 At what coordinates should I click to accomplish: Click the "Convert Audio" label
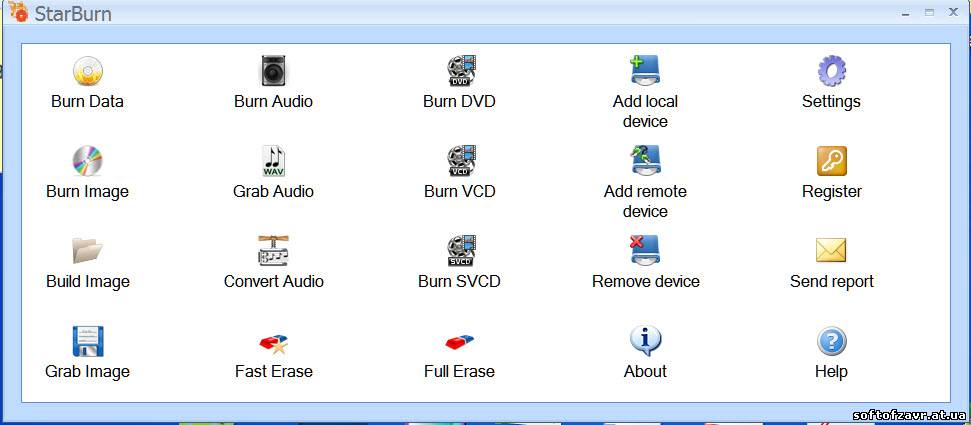(x=274, y=281)
